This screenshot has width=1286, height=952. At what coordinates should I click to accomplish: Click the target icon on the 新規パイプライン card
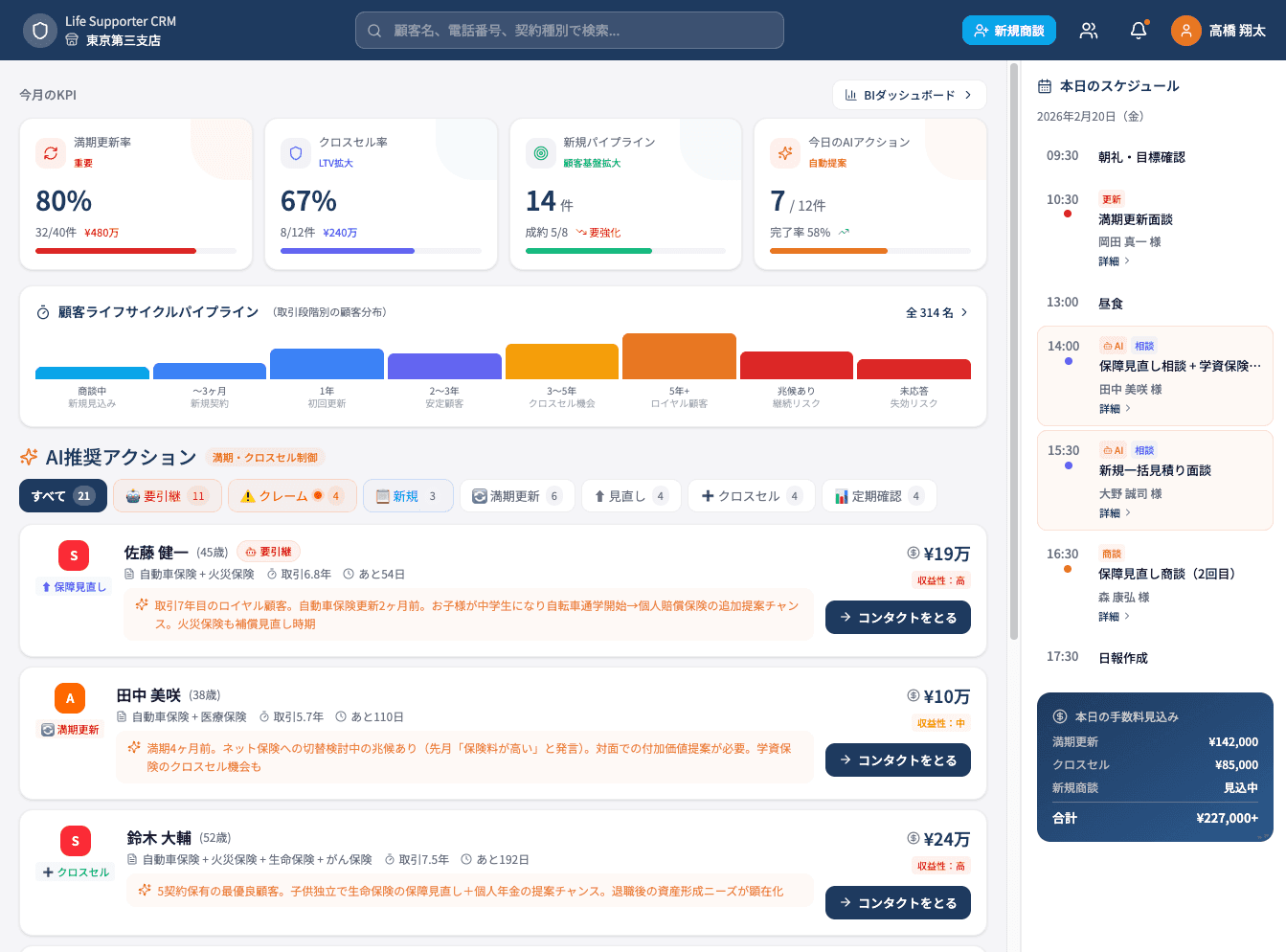(541, 153)
